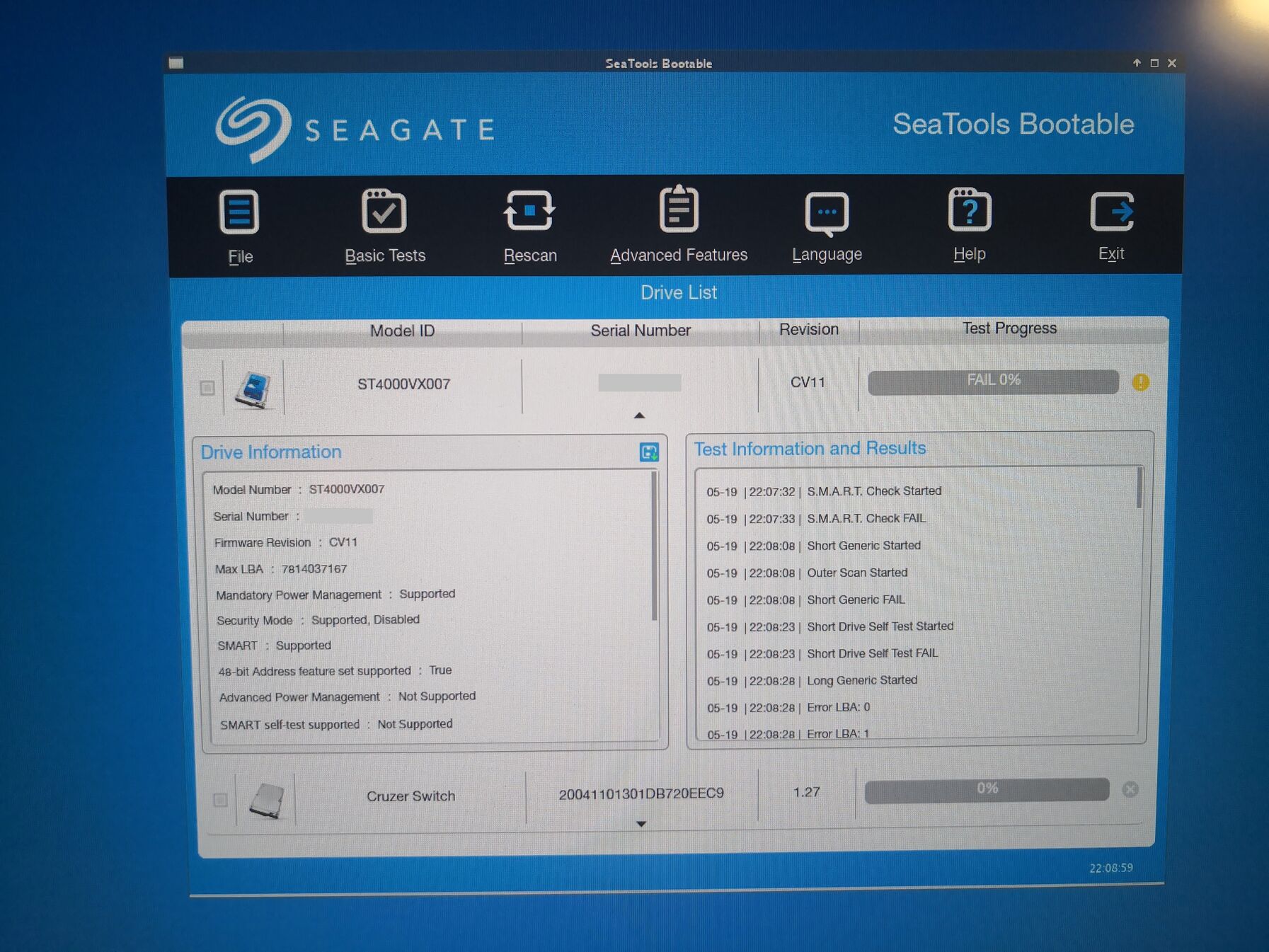Click the Max LBA 7814037167 line
This screenshot has height=952, width=1269.
(x=281, y=569)
